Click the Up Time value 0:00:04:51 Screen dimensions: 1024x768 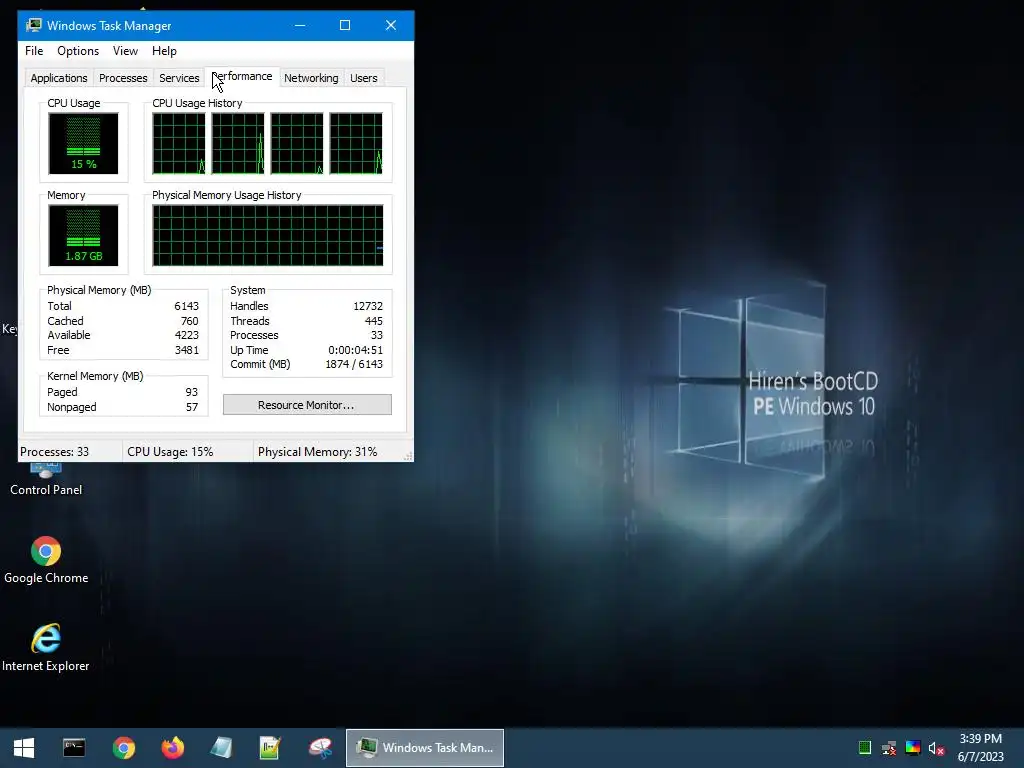[355, 350]
